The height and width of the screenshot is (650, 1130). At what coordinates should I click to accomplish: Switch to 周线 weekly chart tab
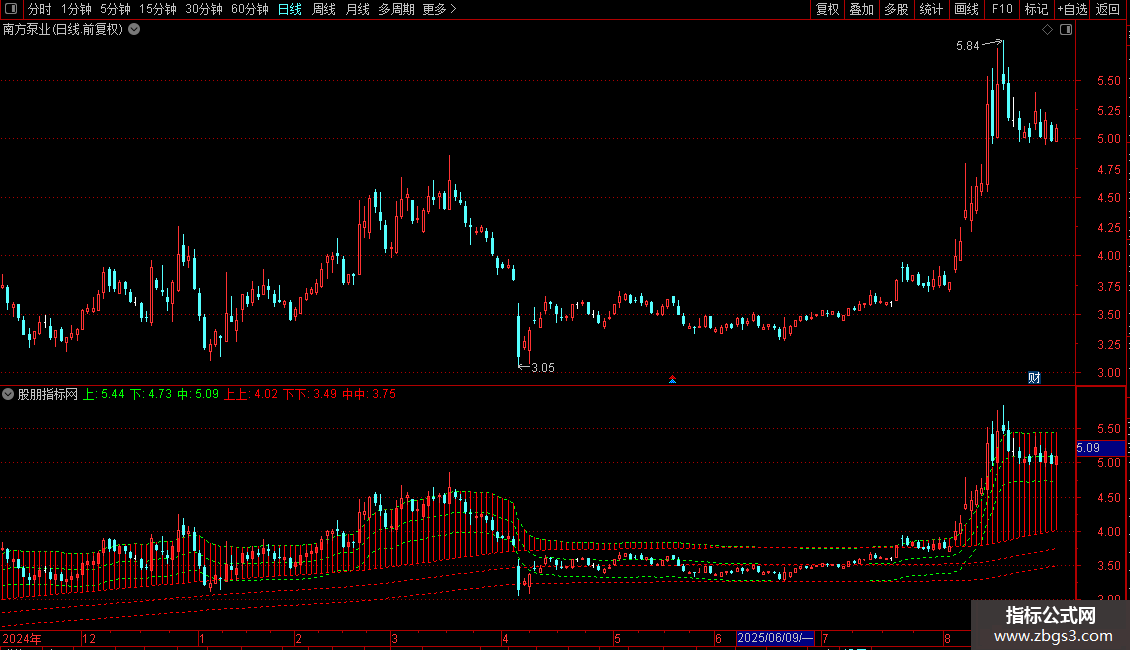click(x=324, y=9)
